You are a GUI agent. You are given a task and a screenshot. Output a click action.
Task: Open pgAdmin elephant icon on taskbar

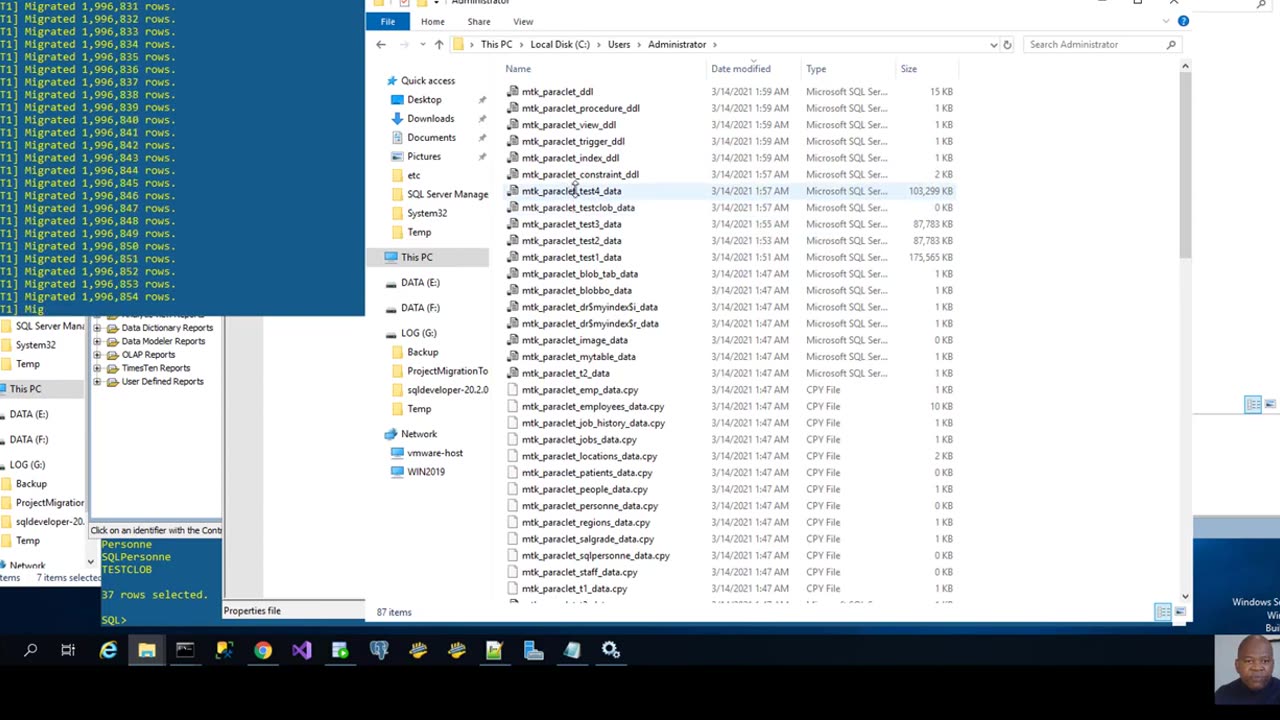coord(379,651)
